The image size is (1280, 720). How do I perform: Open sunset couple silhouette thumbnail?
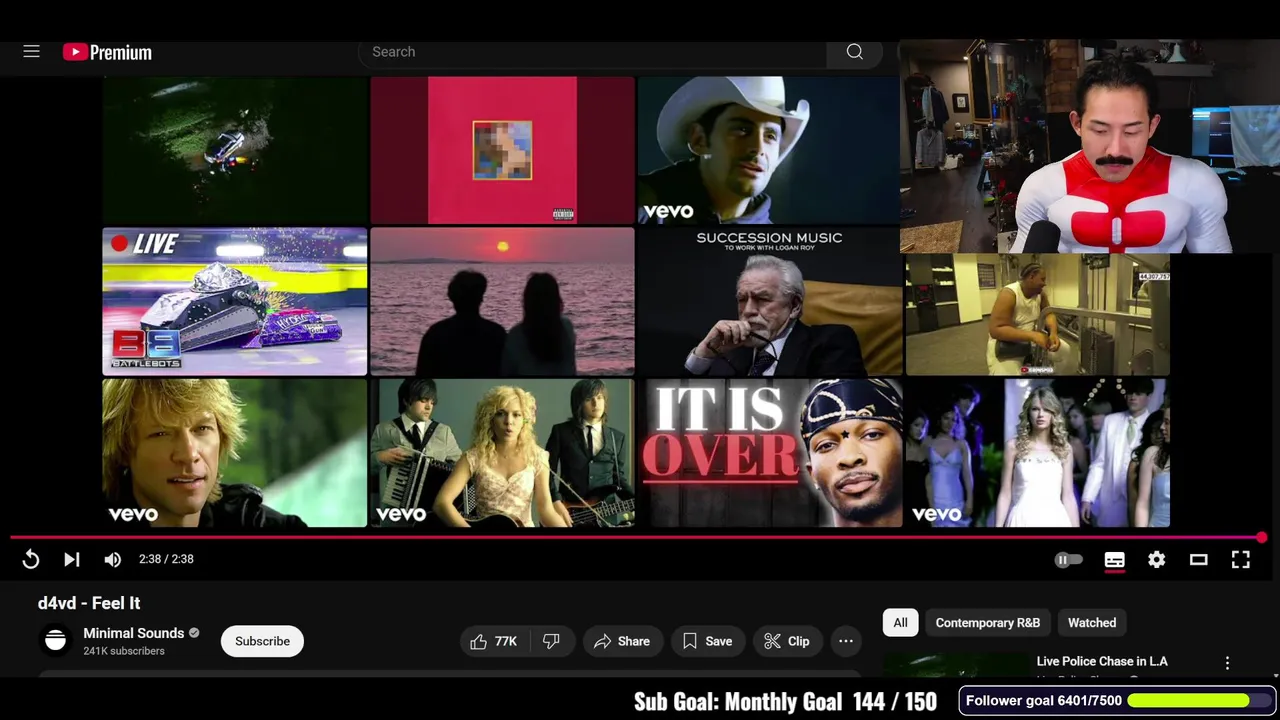[502, 302]
